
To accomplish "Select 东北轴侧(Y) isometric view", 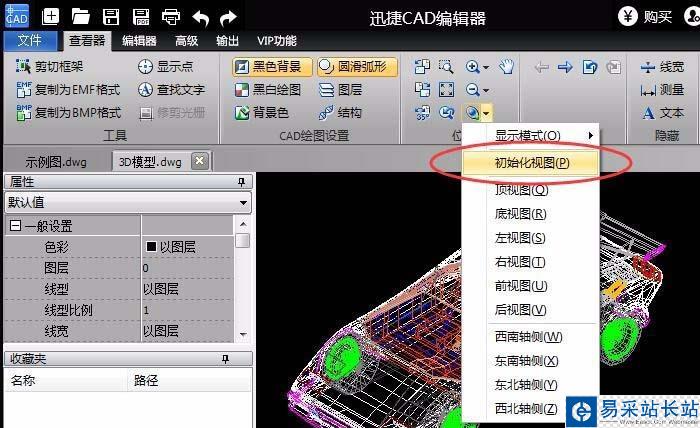I will click(531, 384).
